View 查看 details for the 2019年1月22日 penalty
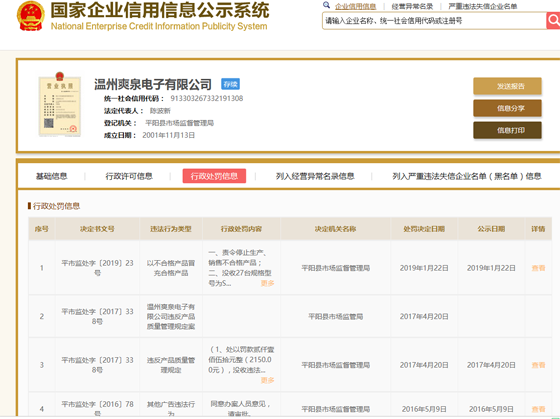Image resolution: width=560 pixels, height=419 pixels. [538, 268]
